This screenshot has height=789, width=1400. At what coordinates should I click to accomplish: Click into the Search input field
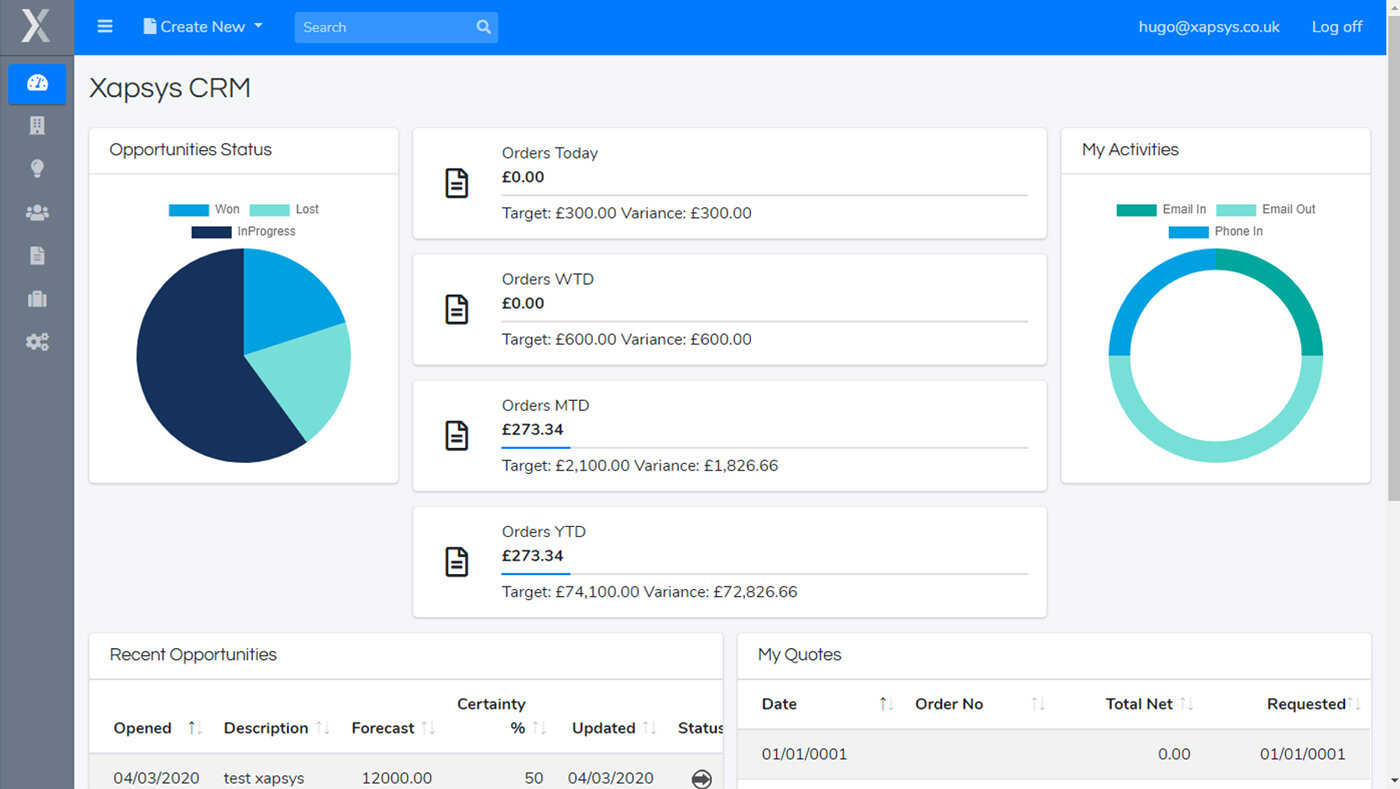(x=383, y=27)
